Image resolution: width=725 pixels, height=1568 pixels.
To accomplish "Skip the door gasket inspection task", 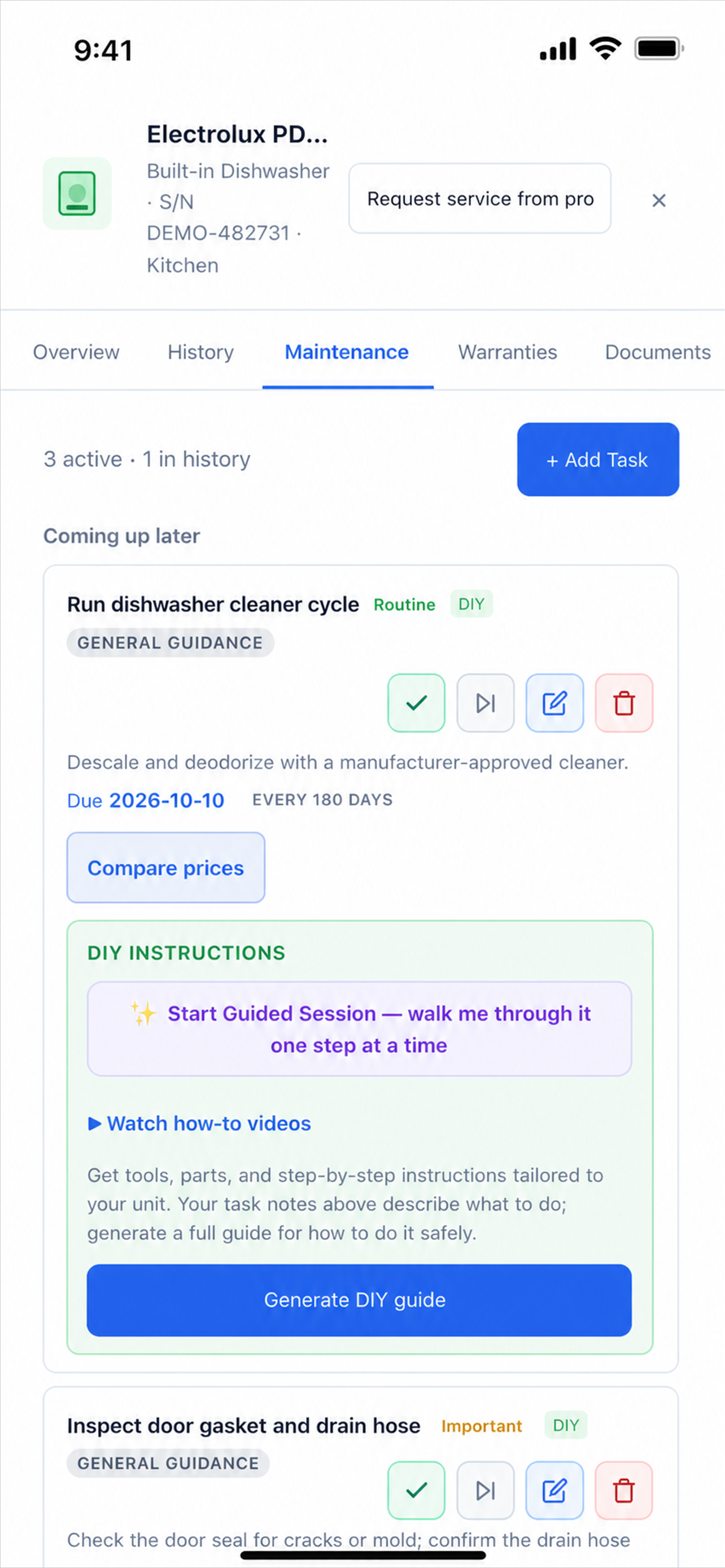I will [486, 1490].
